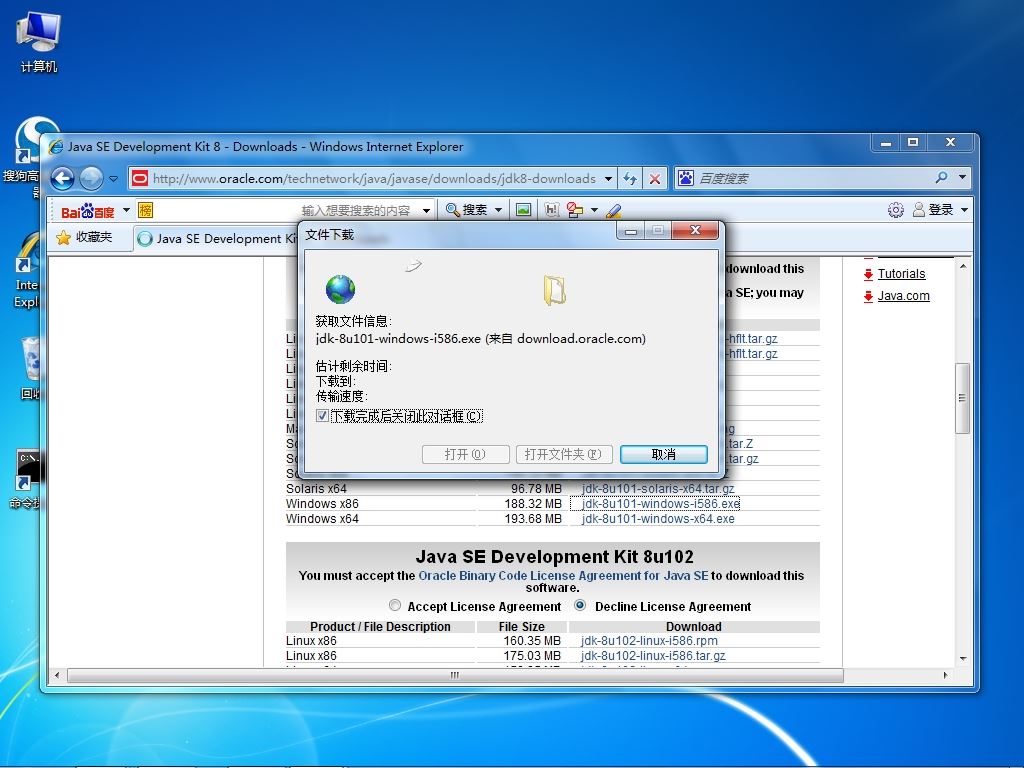Click the picture icon in Baidu toolbar

(523, 210)
